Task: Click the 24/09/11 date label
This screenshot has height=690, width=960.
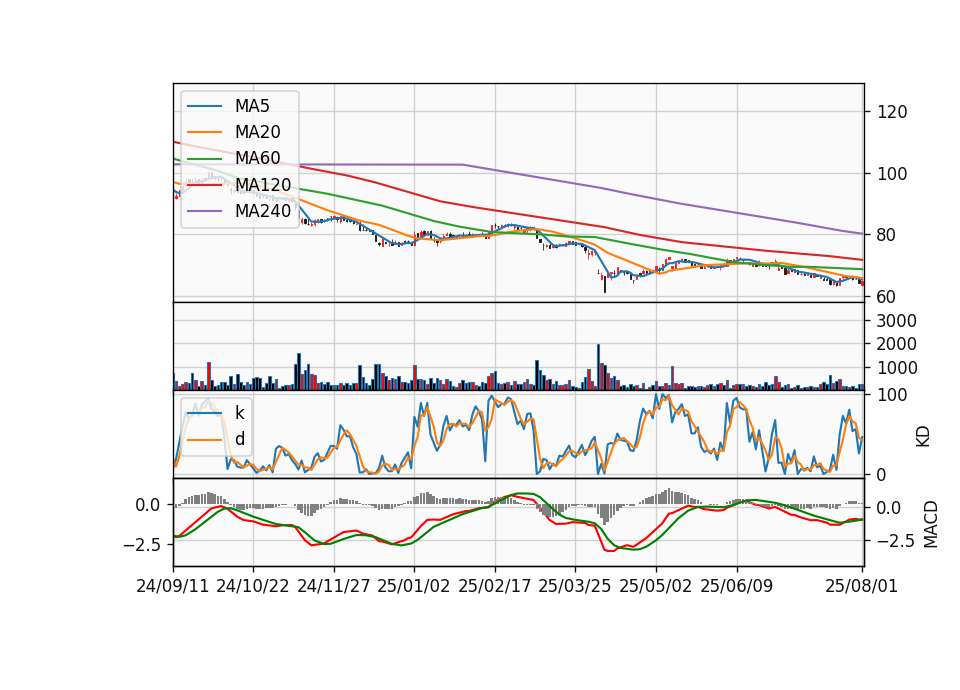Action: pos(173,586)
